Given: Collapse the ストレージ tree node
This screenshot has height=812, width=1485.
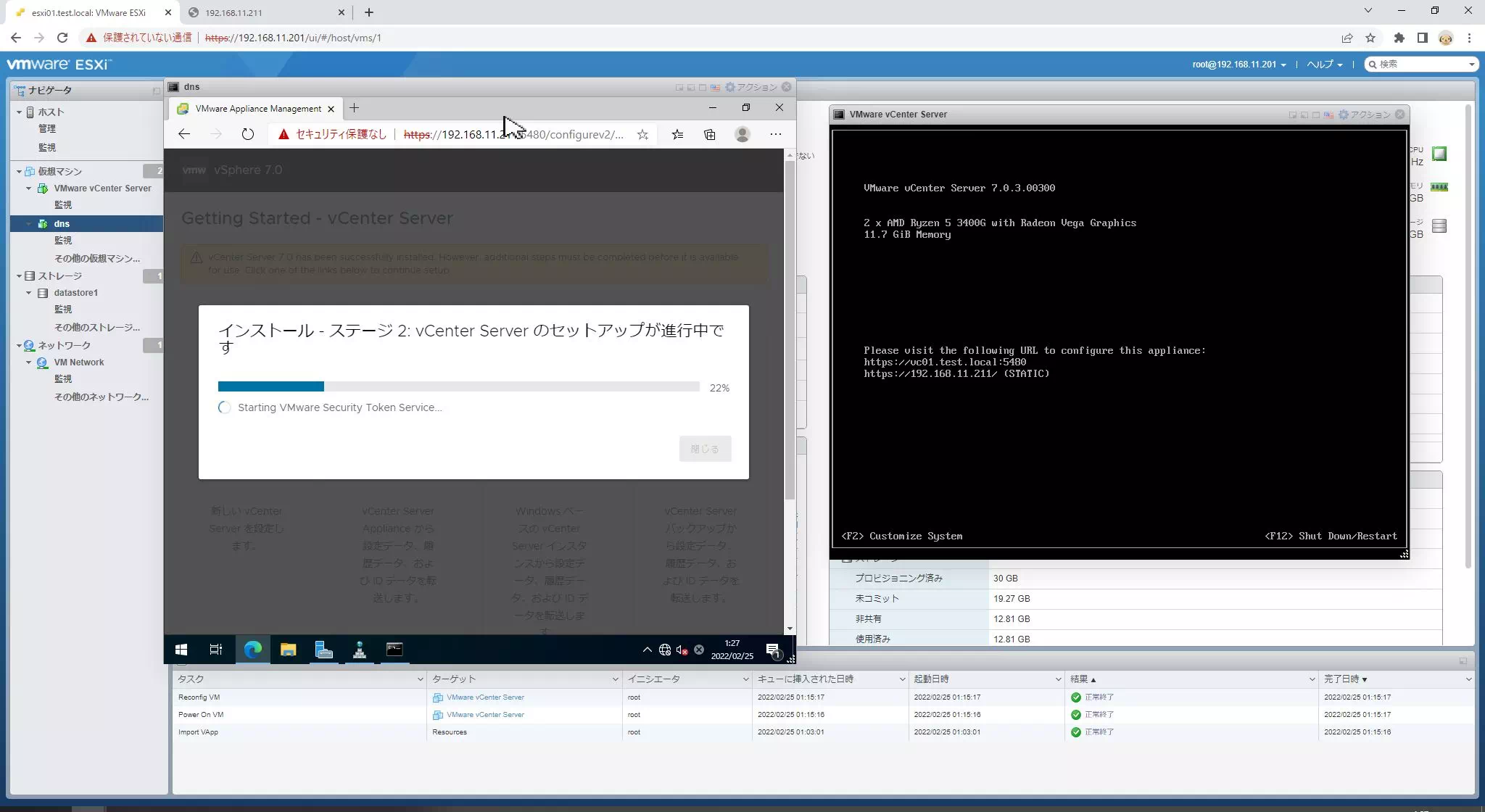Looking at the screenshot, I should 20,276.
